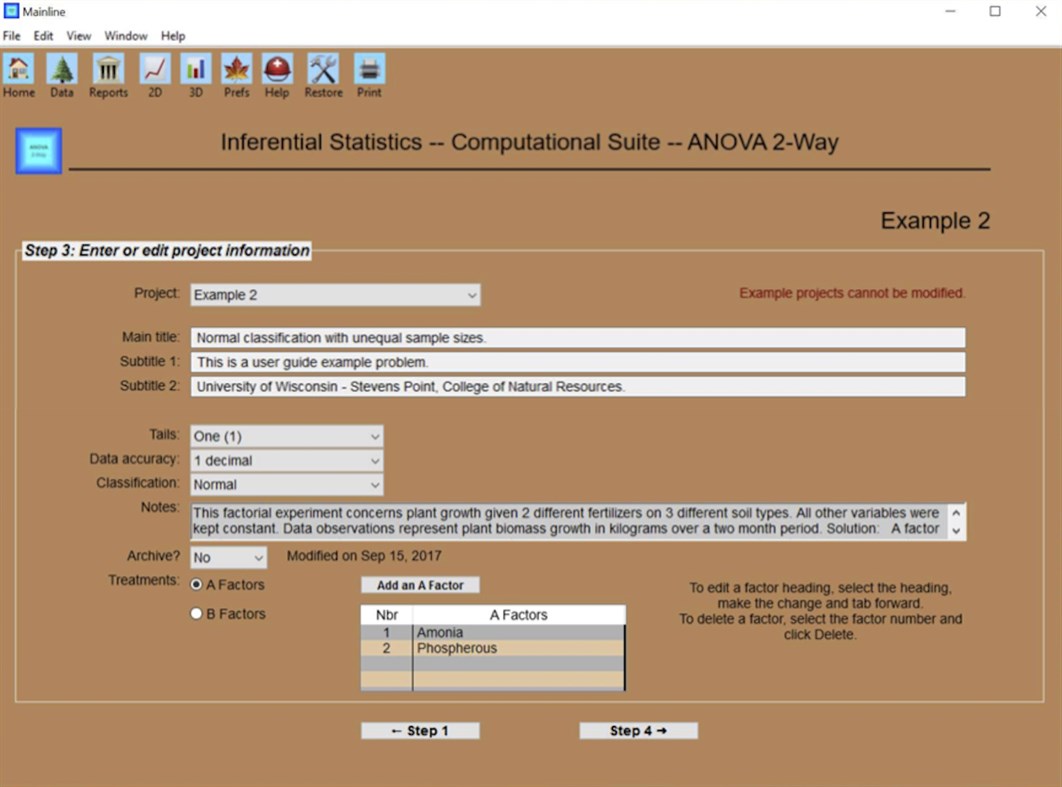Screen dimensions: 1062x787
Task: Open the Edit menu
Action: tap(43, 35)
